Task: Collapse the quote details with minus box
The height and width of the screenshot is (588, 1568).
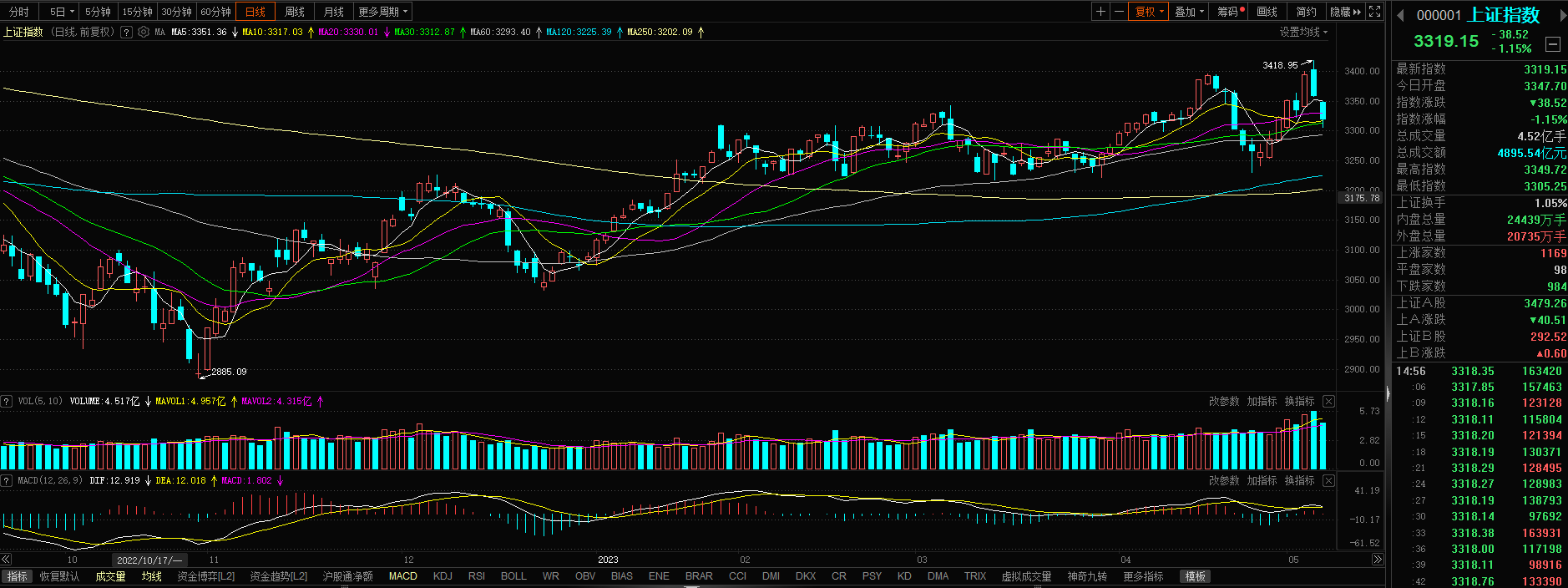Action: (x=1553, y=43)
